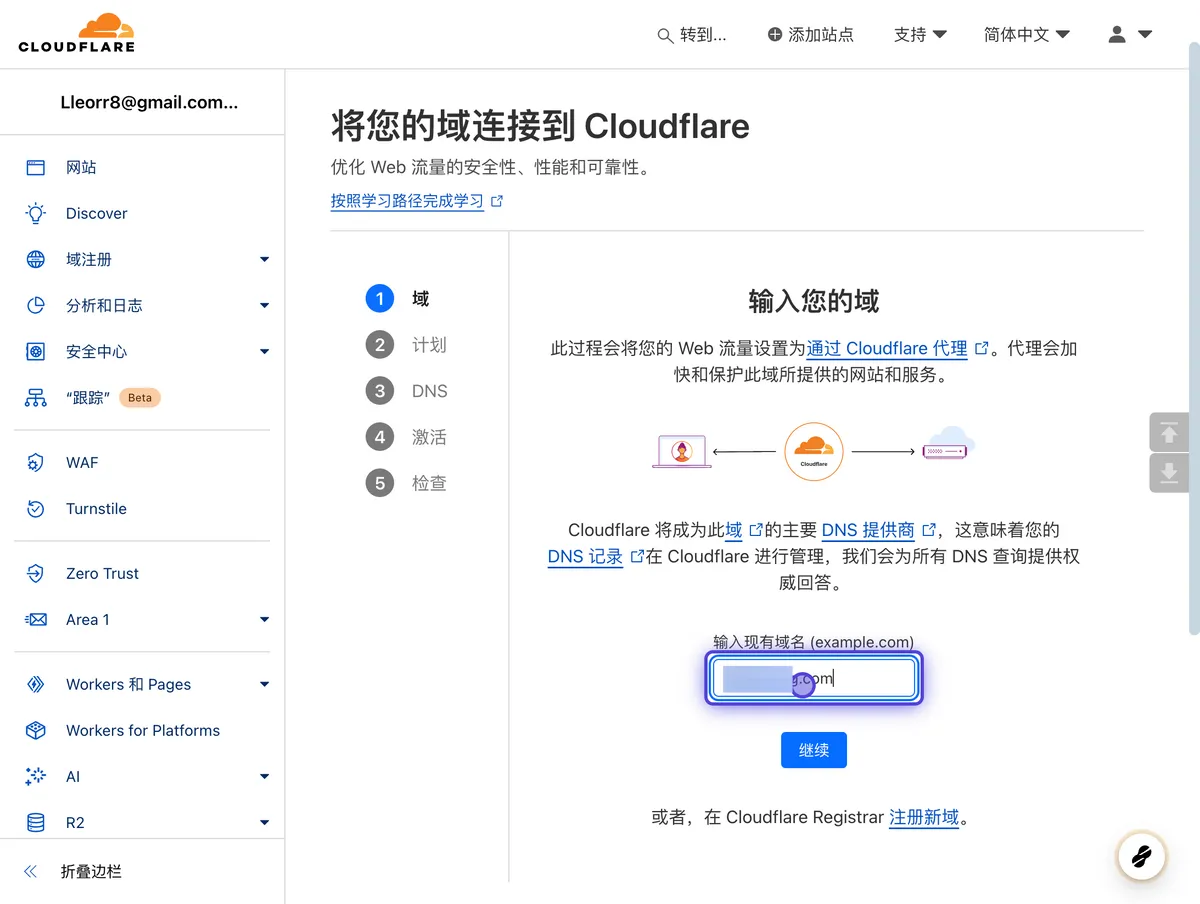The width and height of the screenshot is (1200, 904).
Task: Select WAF in the sidebar
Action: pos(38,462)
